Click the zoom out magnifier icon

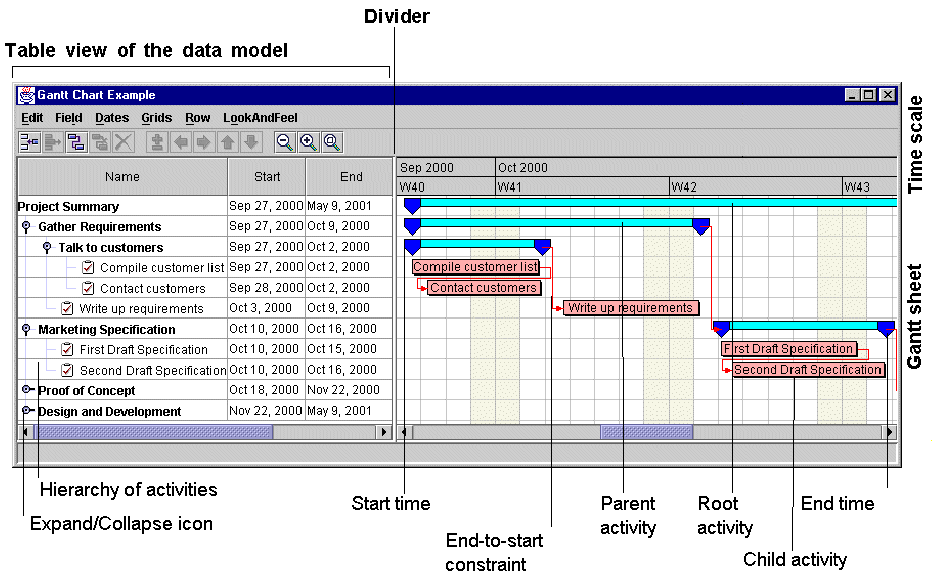[x=285, y=142]
